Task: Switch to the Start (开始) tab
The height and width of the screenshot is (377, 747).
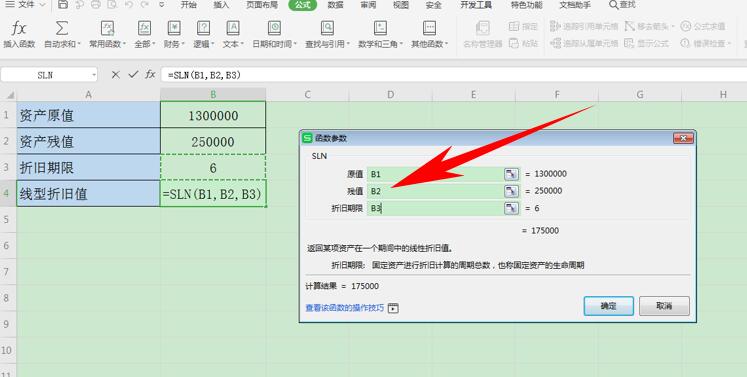Action: (x=189, y=5)
